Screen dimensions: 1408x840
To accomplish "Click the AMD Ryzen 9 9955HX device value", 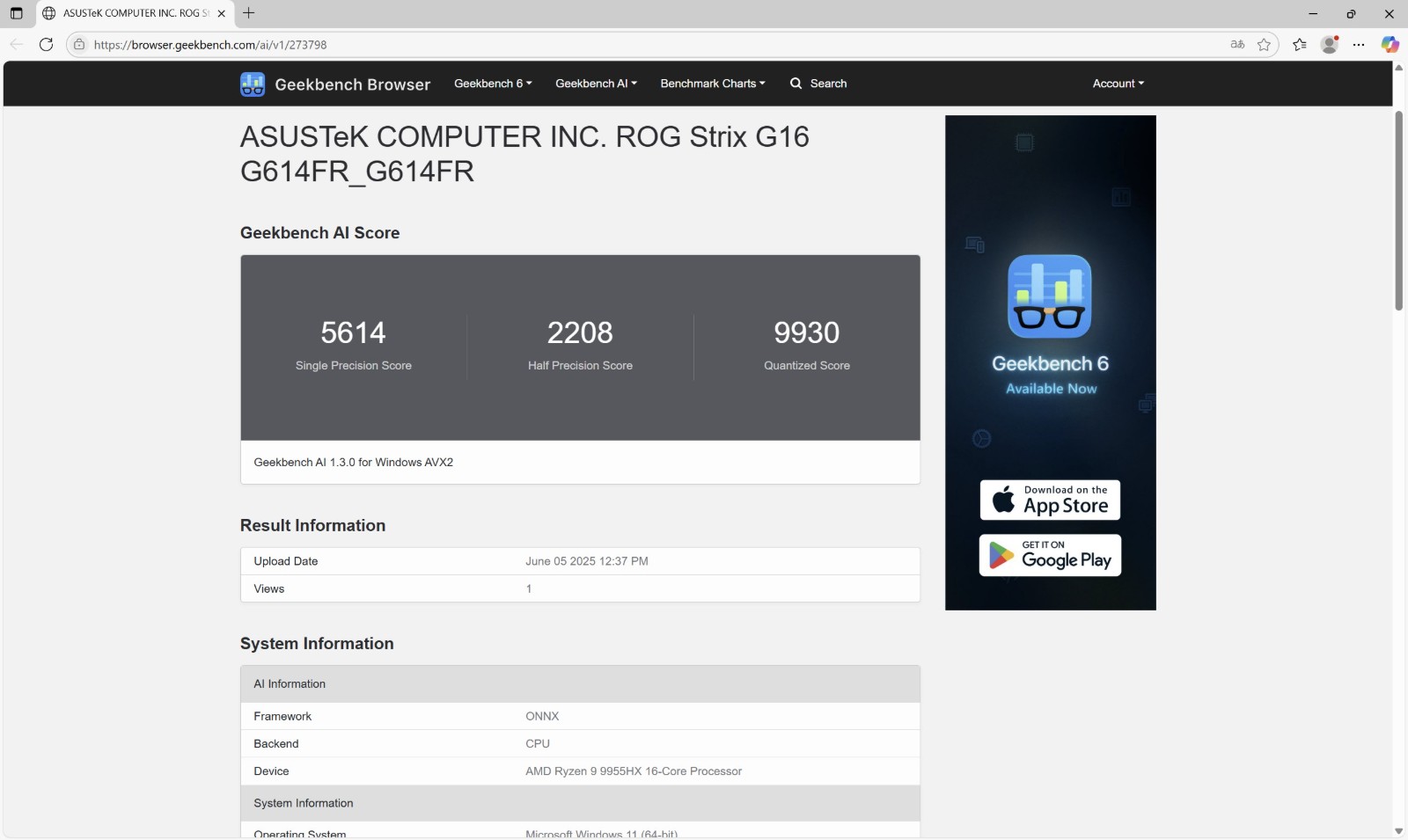I will [x=634, y=771].
